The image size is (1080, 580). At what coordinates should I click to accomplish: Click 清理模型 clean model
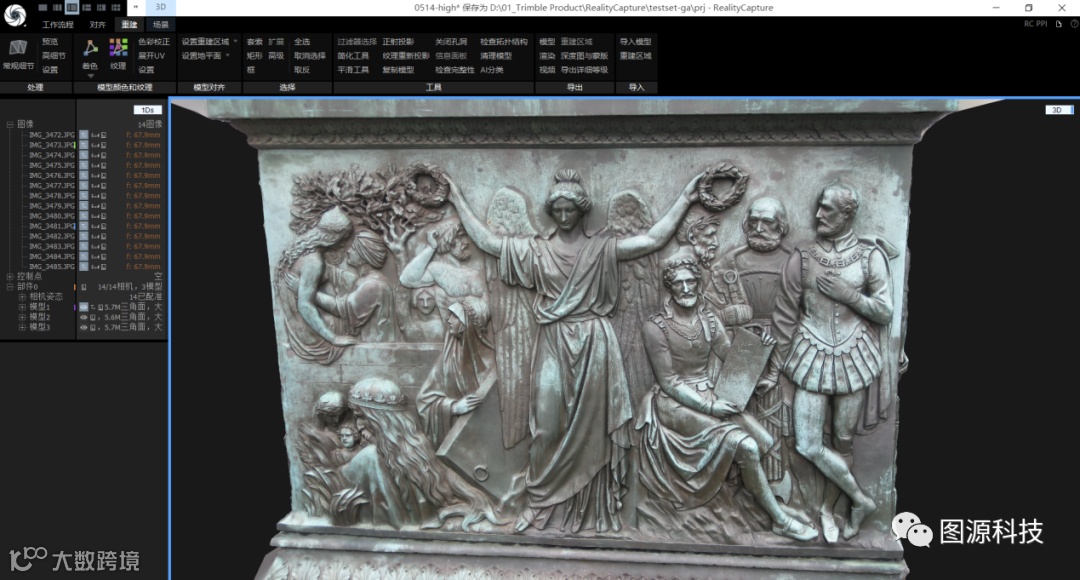(496, 56)
